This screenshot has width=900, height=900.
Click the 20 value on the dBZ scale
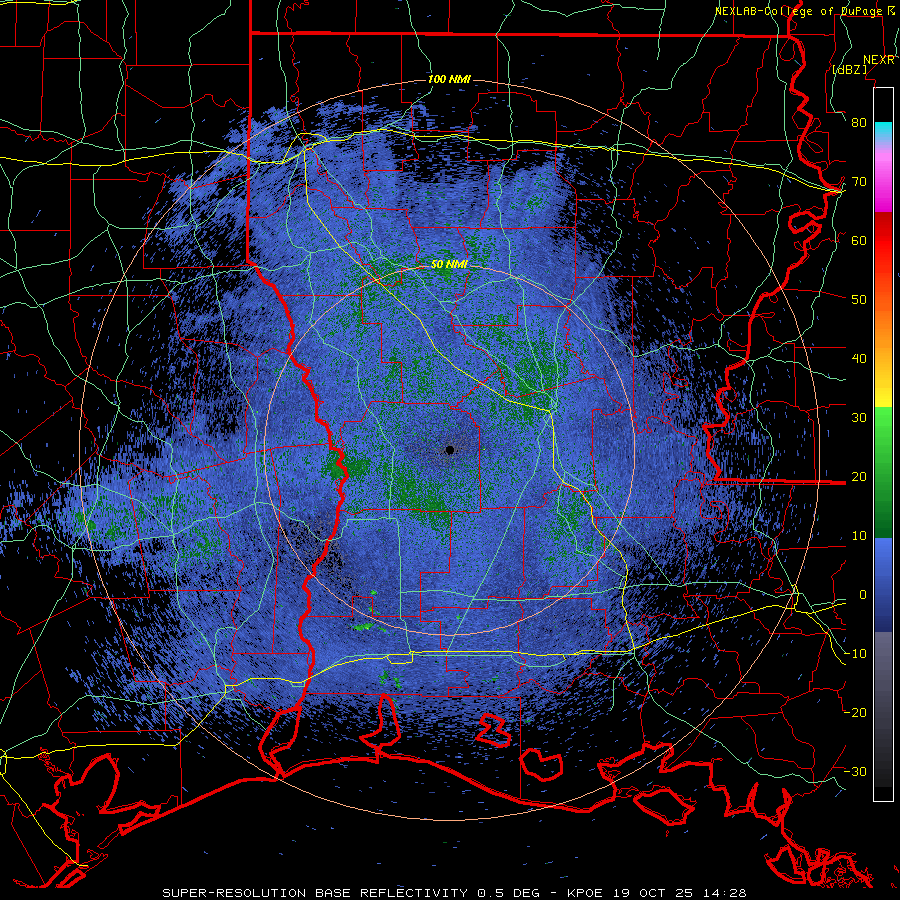859,477
